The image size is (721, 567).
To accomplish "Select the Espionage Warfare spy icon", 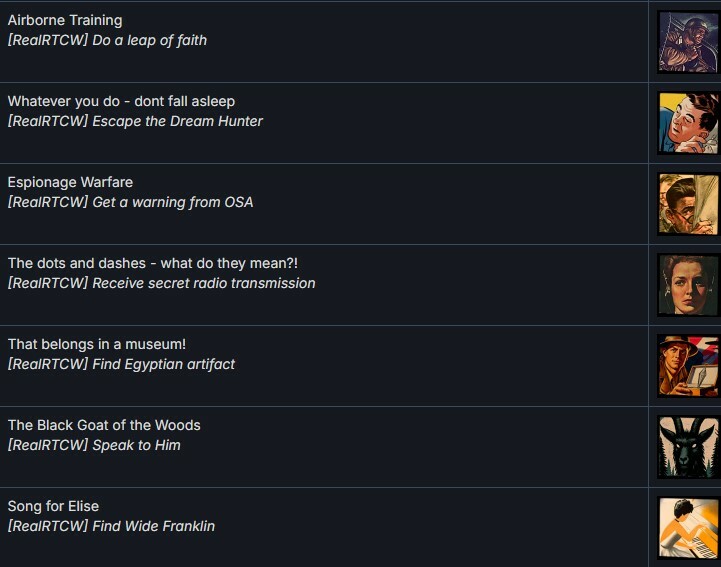I will 689,204.
